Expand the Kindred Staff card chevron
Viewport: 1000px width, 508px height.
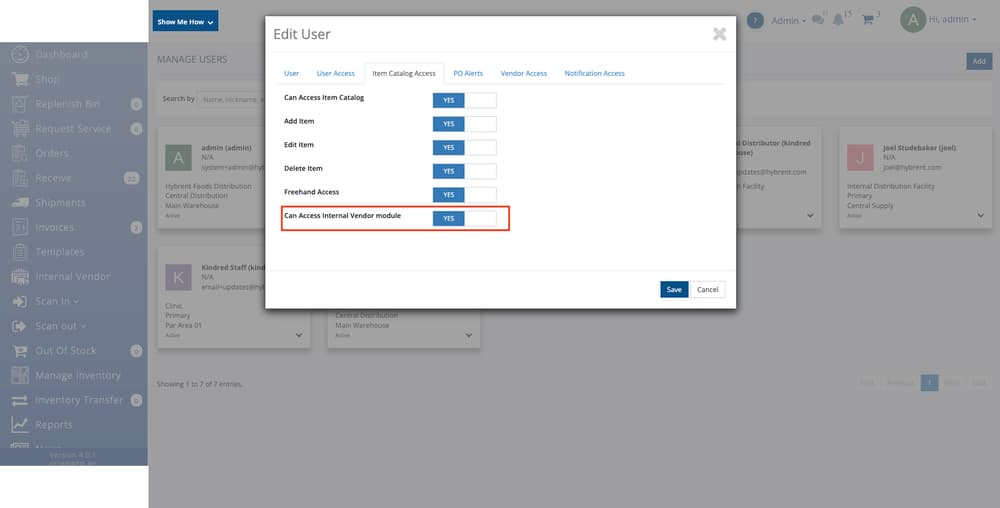point(298,335)
